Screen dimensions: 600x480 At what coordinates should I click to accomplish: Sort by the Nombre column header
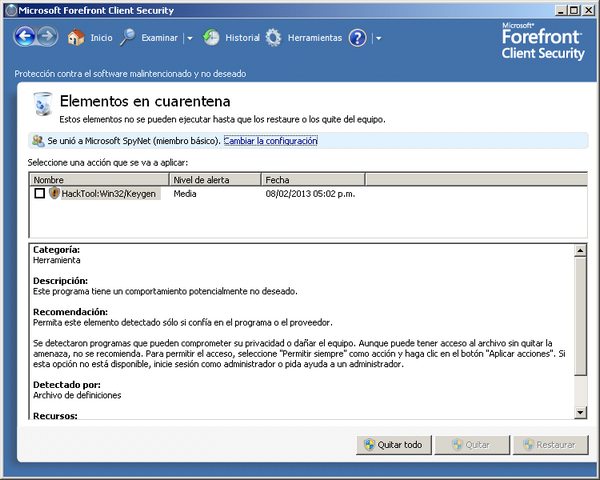pyautogui.click(x=99, y=180)
